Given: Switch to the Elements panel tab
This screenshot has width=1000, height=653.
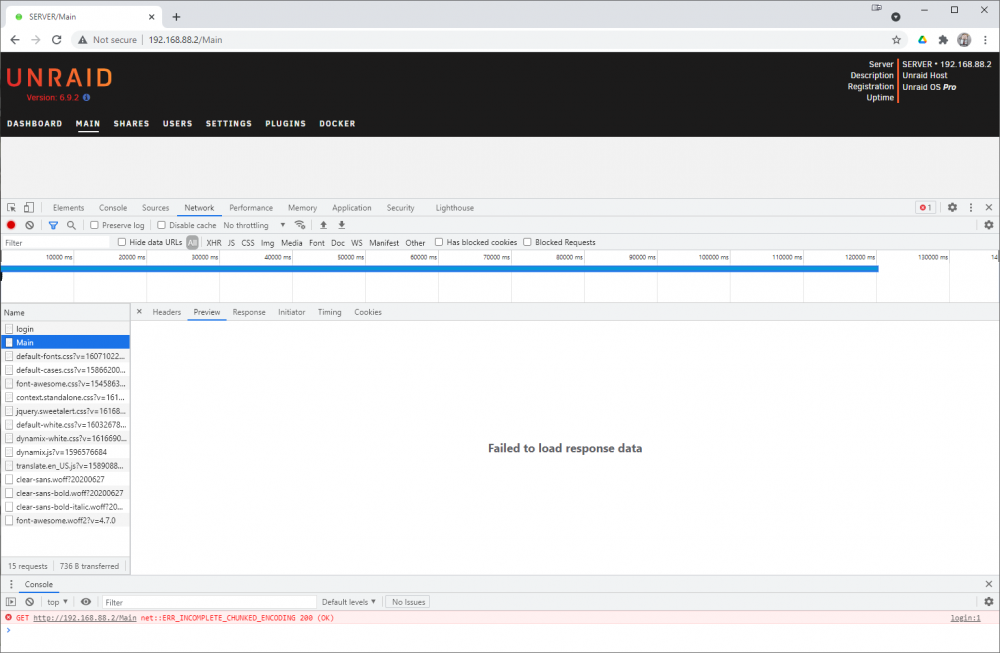Looking at the screenshot, I should coord(68,208).
